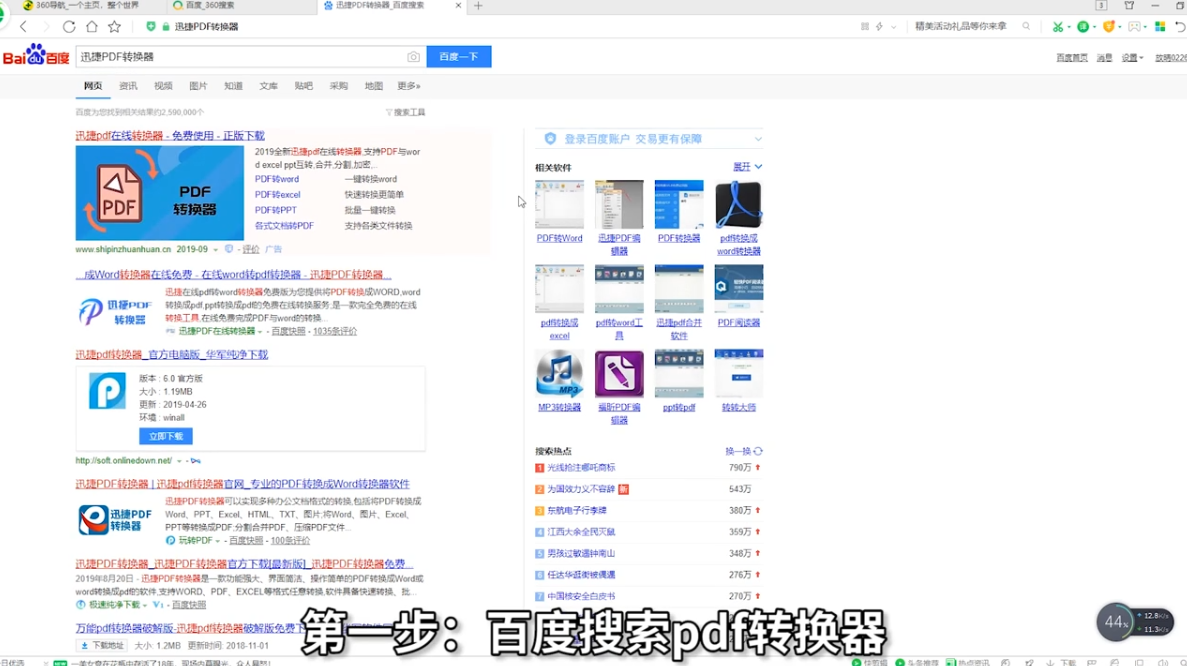1187x666 pixels.
Task: Open hot search 光线抢注哪吒商标
Action: point(581,468)
